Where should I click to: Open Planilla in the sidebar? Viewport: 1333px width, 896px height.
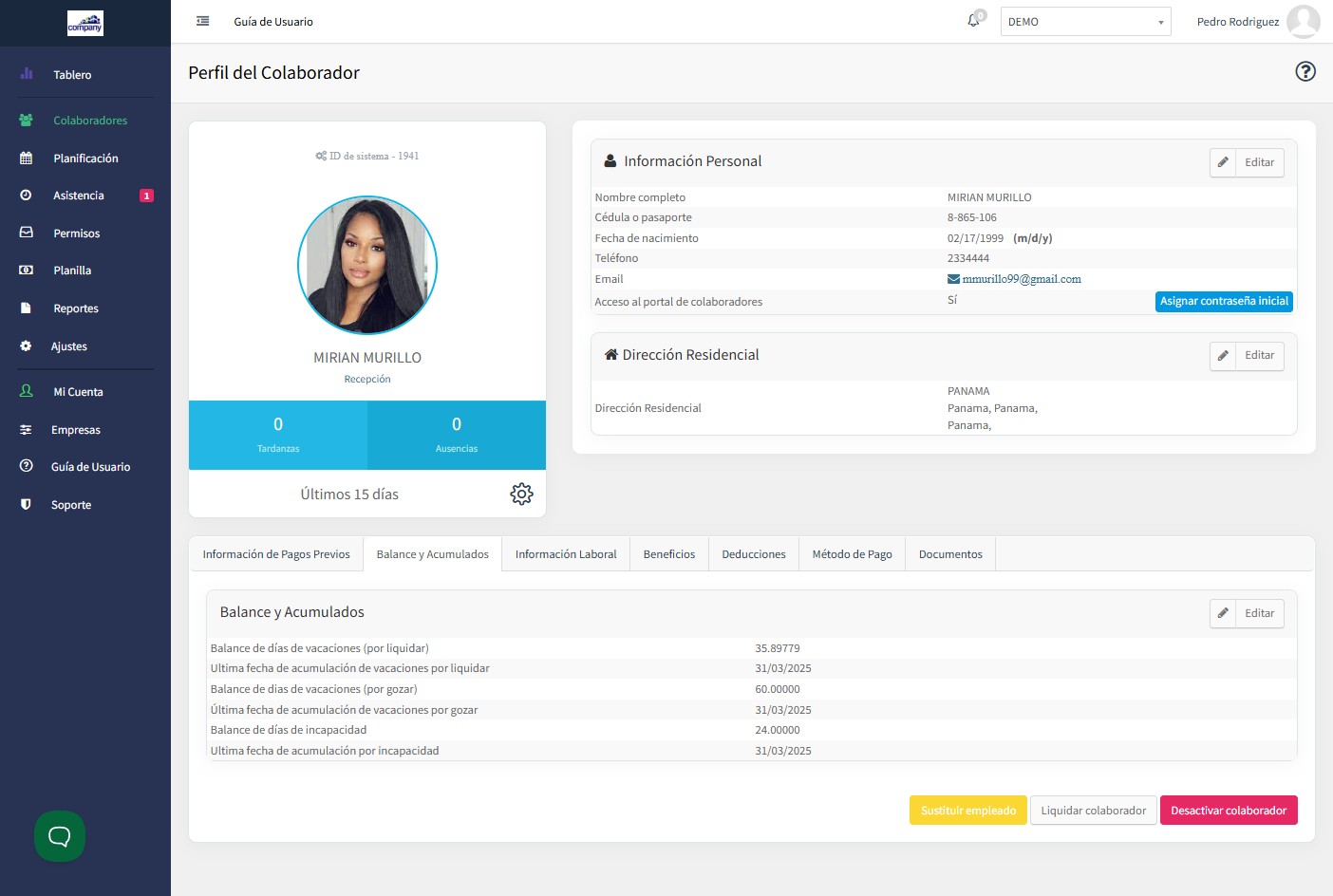[x=72, y=271]
